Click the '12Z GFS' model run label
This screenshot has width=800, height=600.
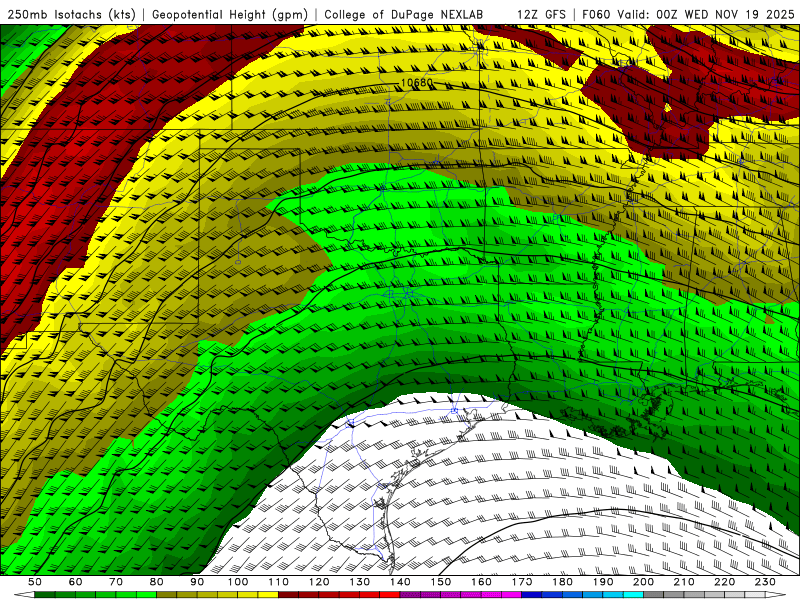pos(541,15)
